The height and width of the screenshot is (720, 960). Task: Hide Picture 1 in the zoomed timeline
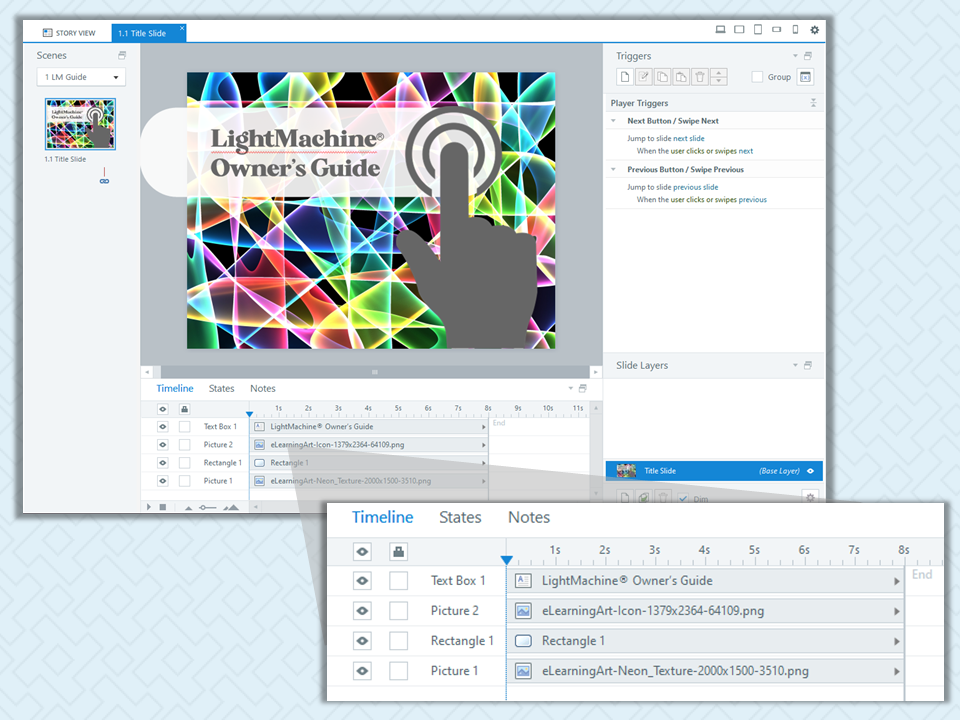click(362, 671)
